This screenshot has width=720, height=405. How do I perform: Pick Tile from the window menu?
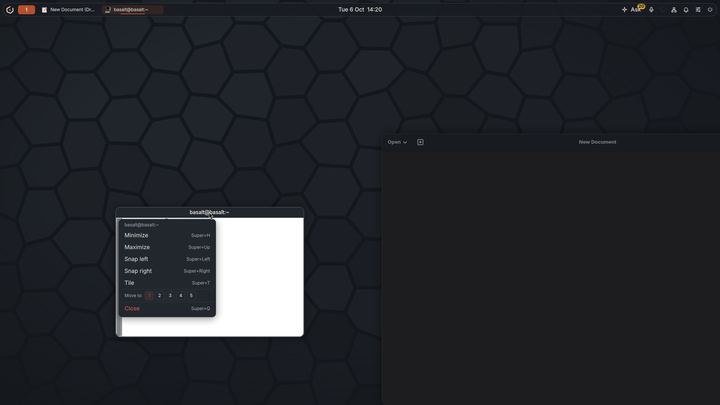click(167, 283)
